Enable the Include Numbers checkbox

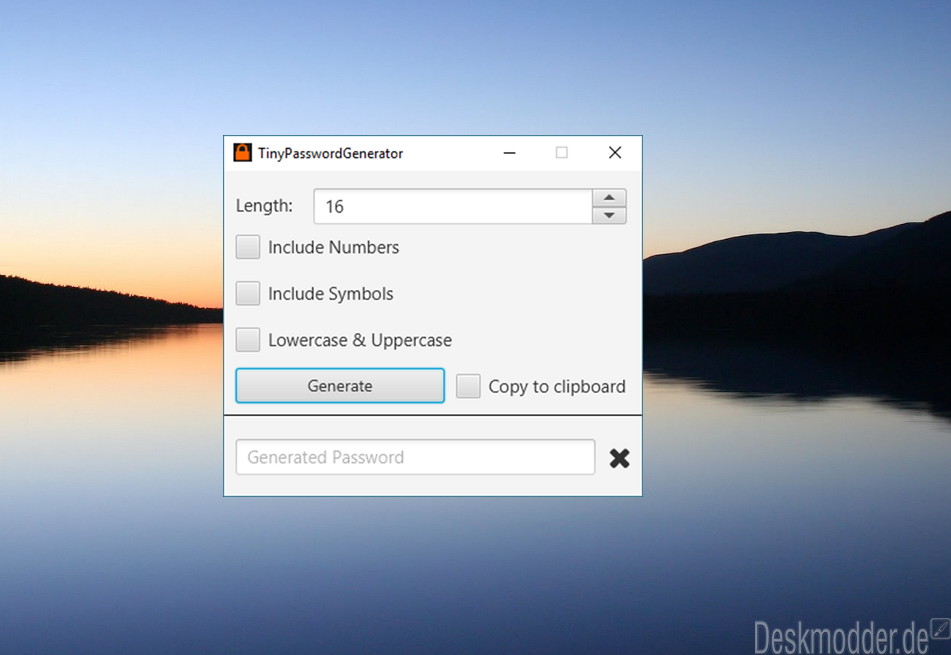tap(248, 247)
